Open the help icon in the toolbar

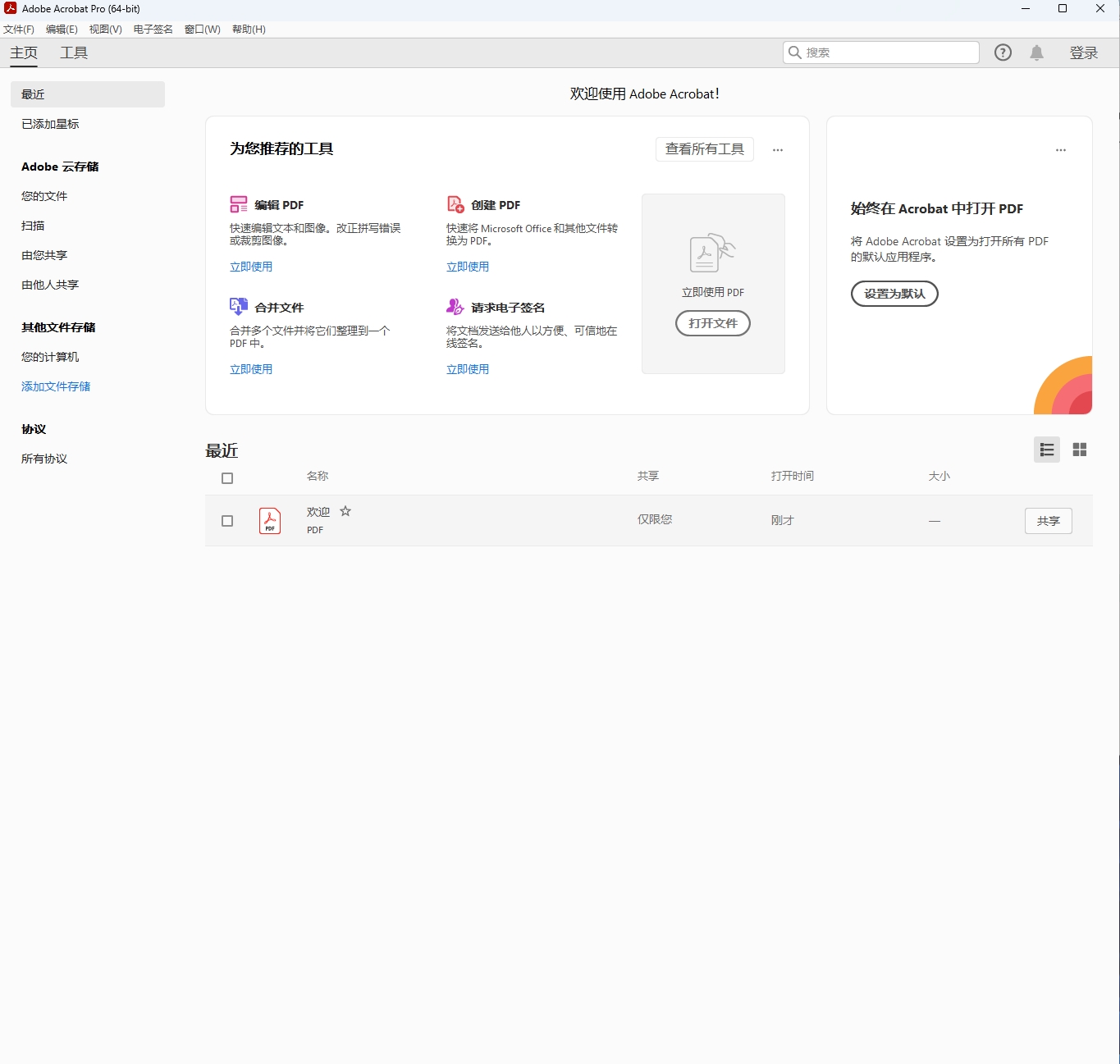pos(1003,52)
